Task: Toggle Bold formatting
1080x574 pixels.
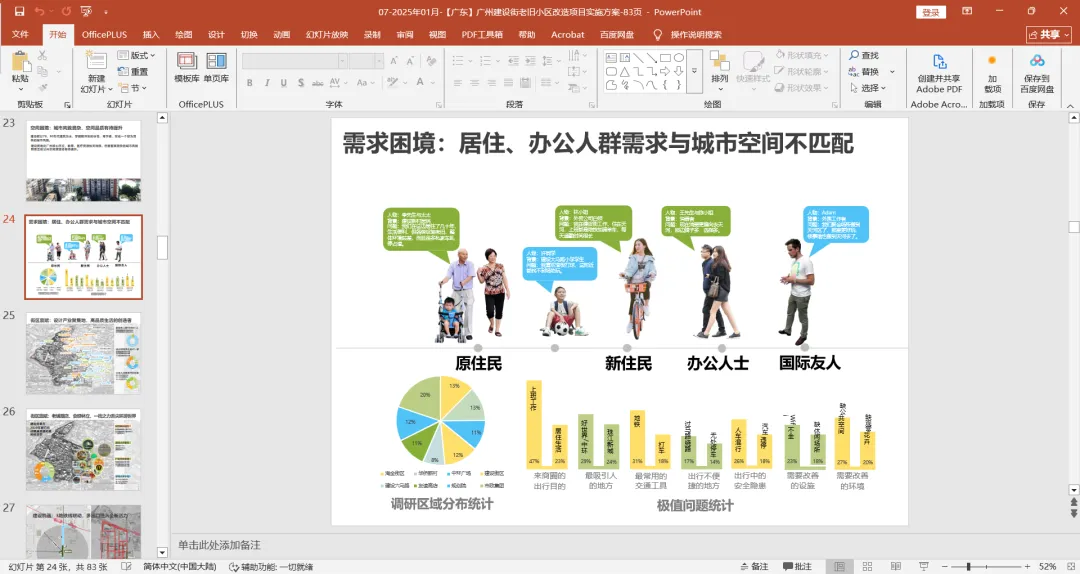Action: [249, 83]
